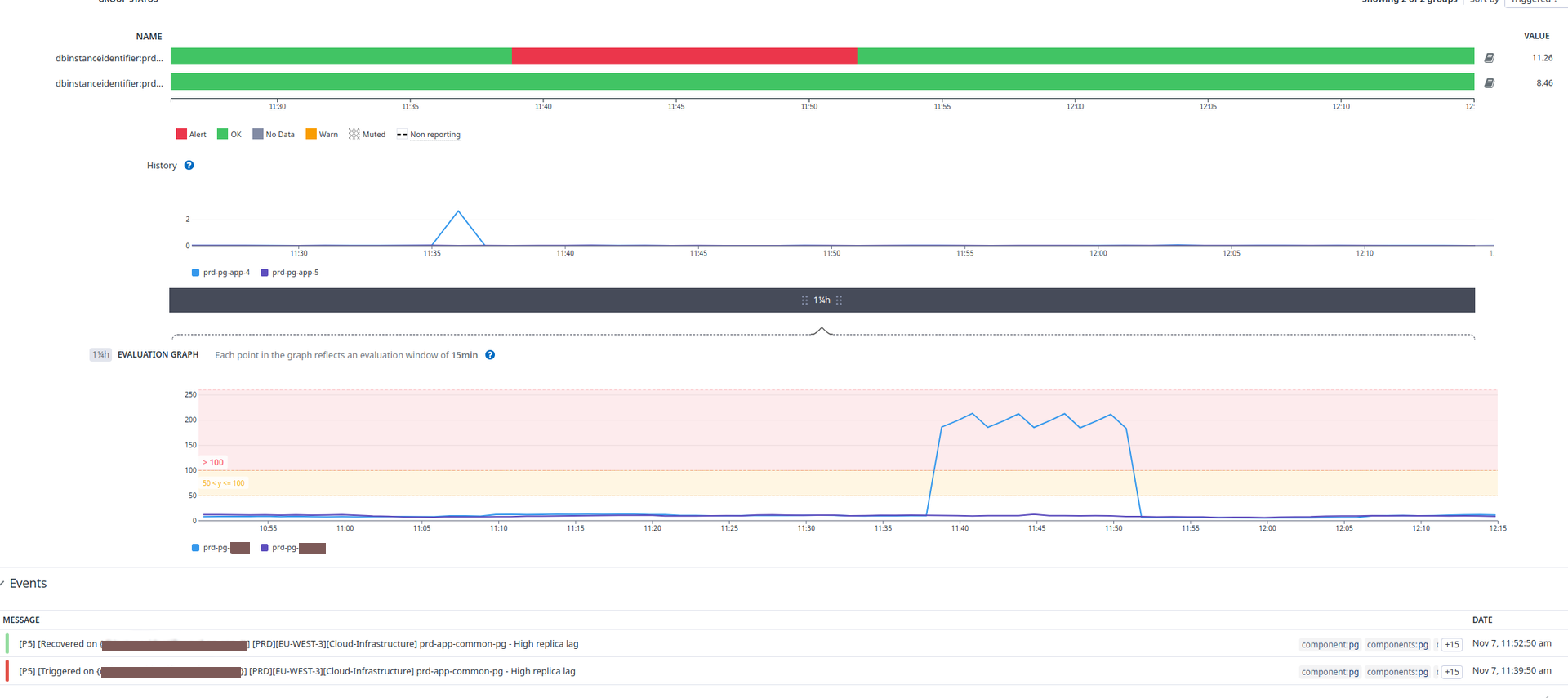Click the '50 < y <= 100' warning threshold label
The height and width of the screenshot is (698, 1568).
point(223,483)
